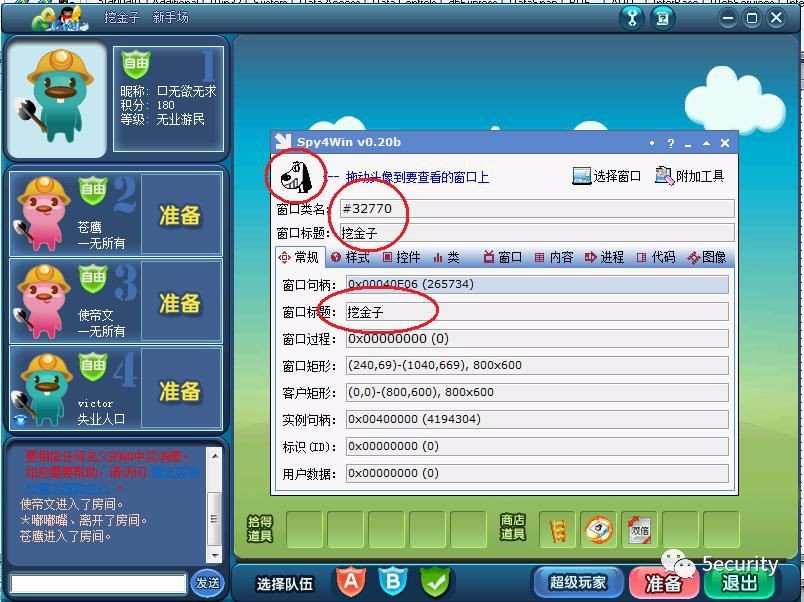This screenshot has height=602, width=804.
Task: Click the 窗口过程 value field
Action: 537,338
